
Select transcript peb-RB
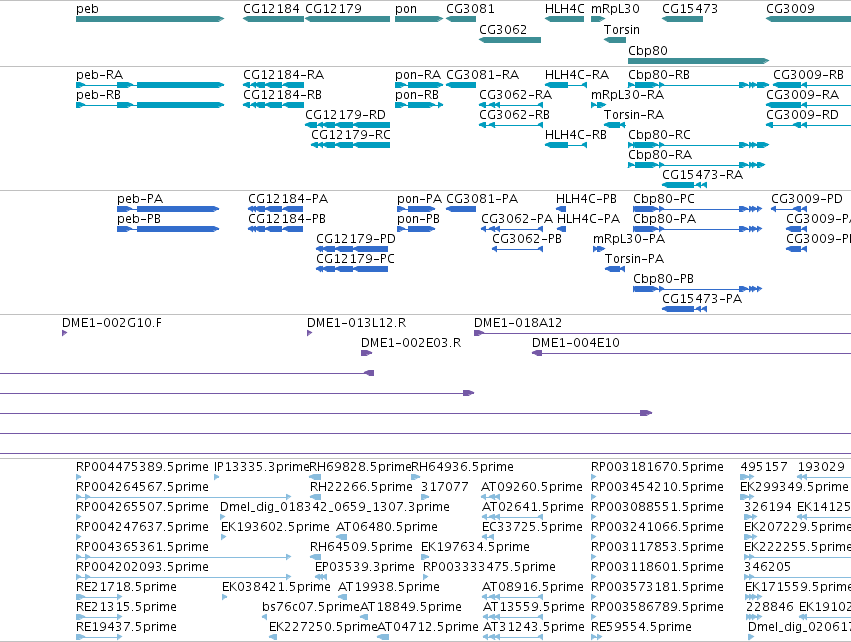click(x=99, y=94)
